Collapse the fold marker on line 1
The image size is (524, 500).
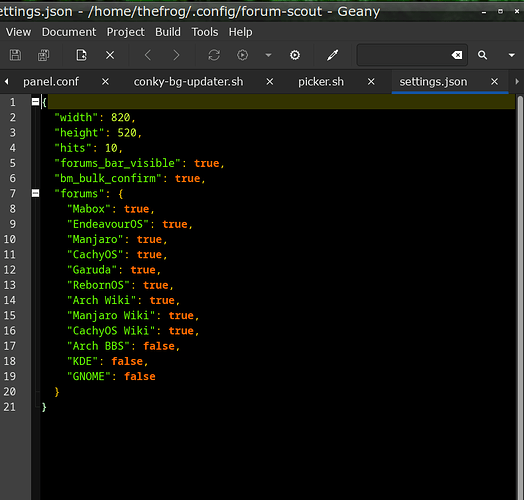tap(35, 102)
